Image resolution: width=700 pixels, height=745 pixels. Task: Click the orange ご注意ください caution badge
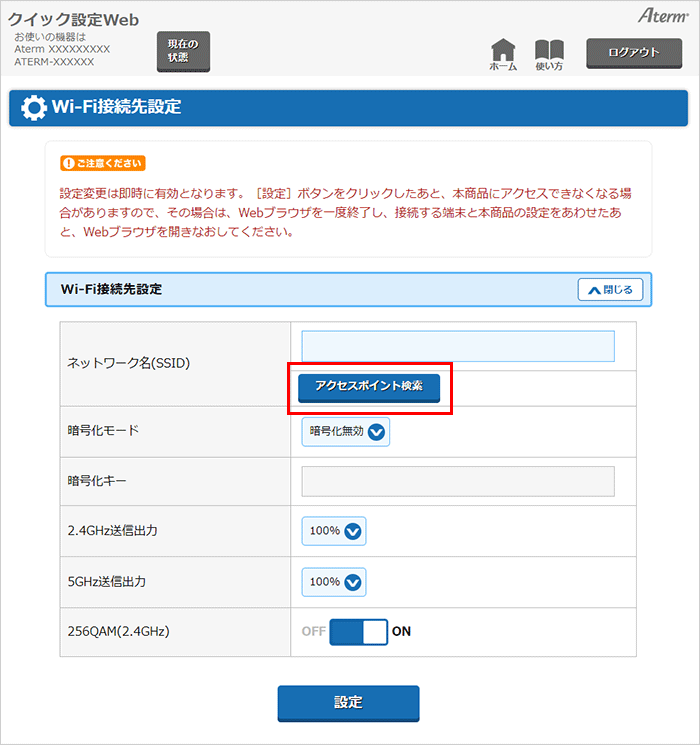pos(103,163)
